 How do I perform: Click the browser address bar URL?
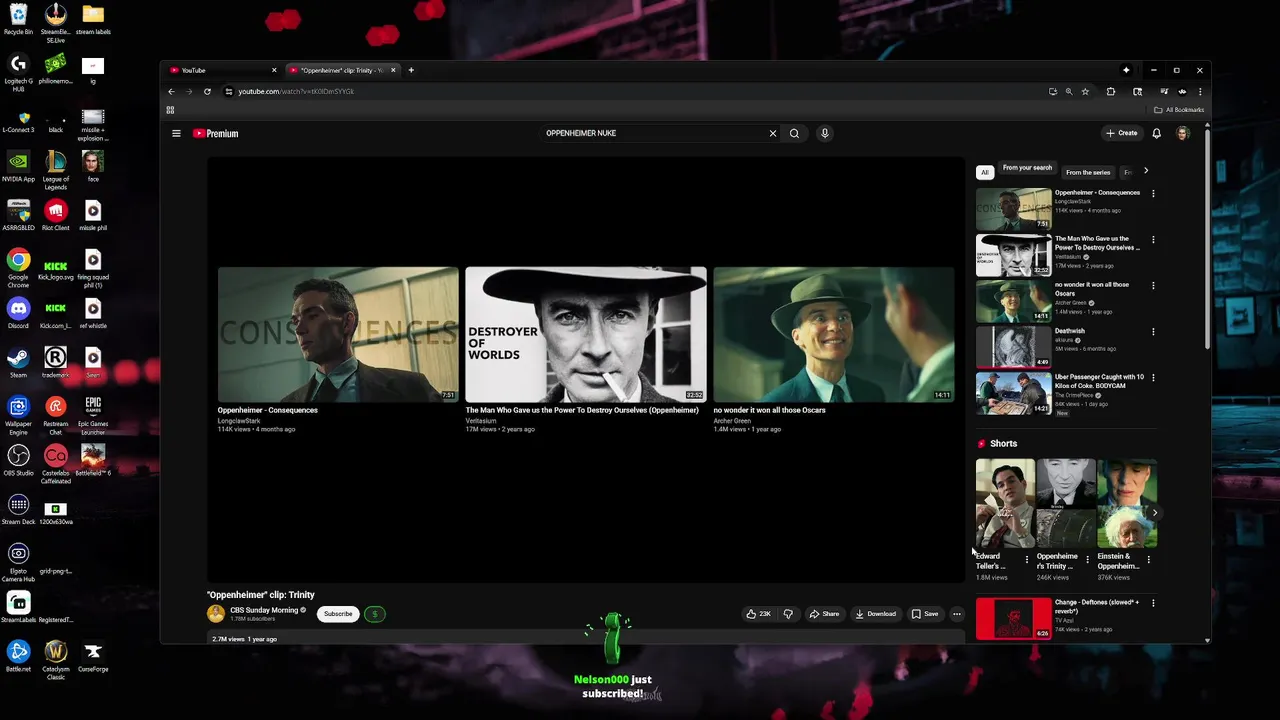pyautogui.click(x=296, y=91)
